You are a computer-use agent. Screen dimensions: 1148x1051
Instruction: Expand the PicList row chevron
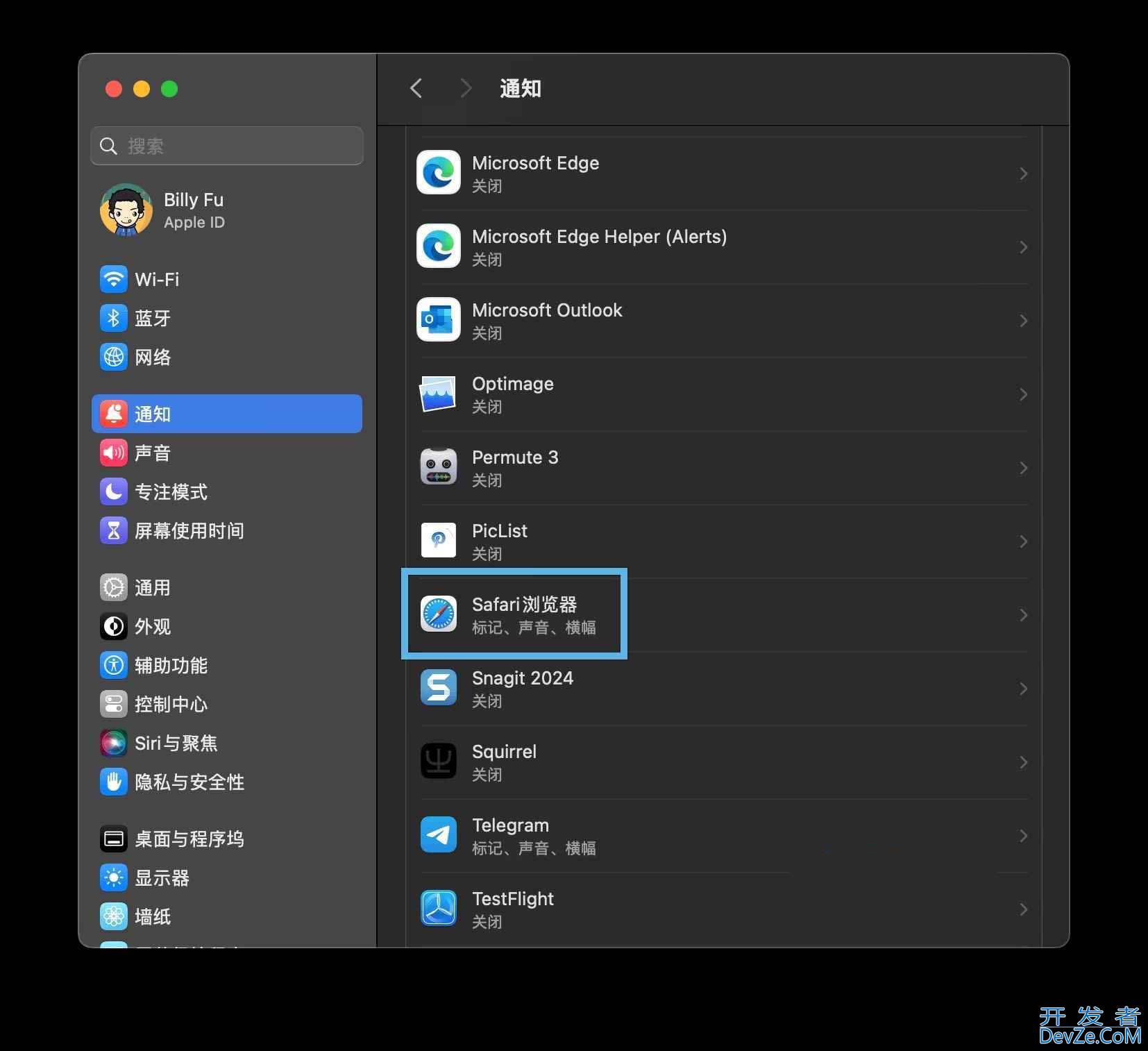(x=1023, y=541)
